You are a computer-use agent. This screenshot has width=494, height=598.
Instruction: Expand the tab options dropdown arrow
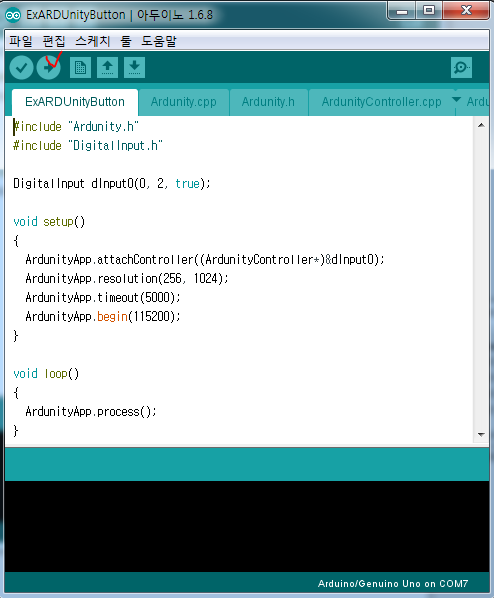pyautogui.click(x=456, y=100)
